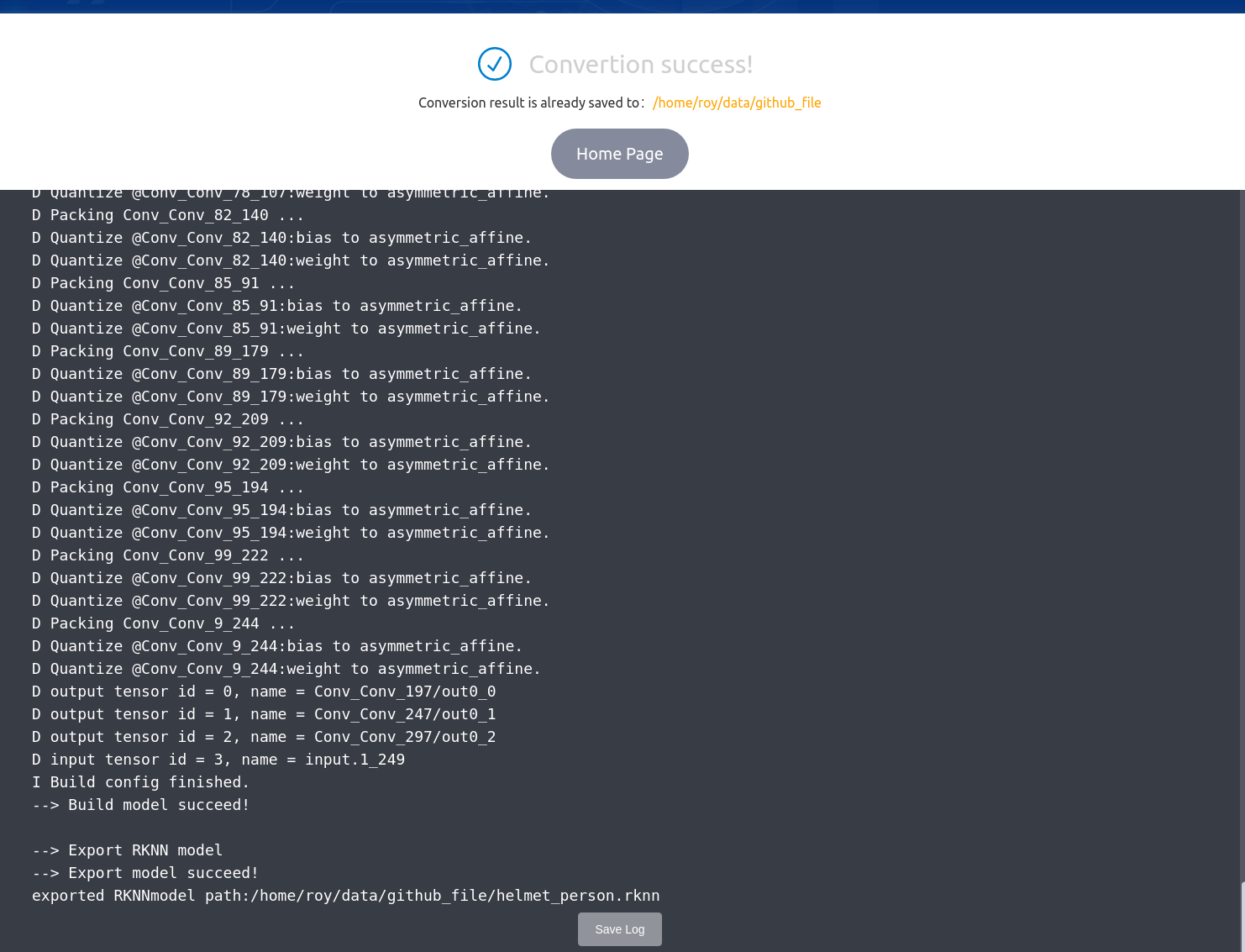
Task: Click the blue success checkmark icon
Action: (x=494, y=64)
